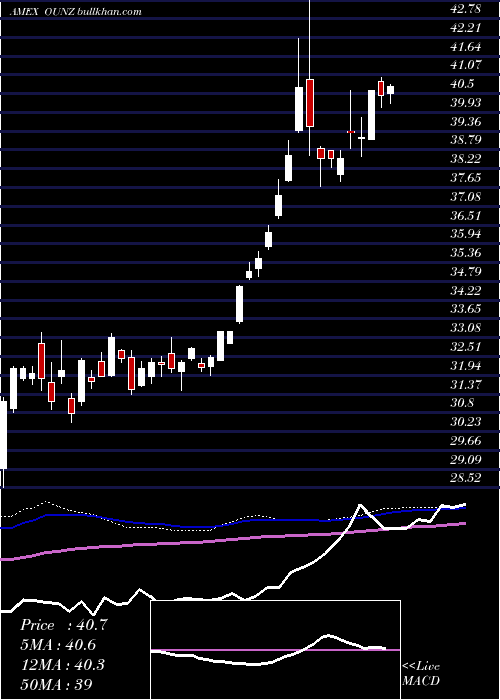
Task: Click the 39.36 price axis label
Action: click(x=466, y=121)
